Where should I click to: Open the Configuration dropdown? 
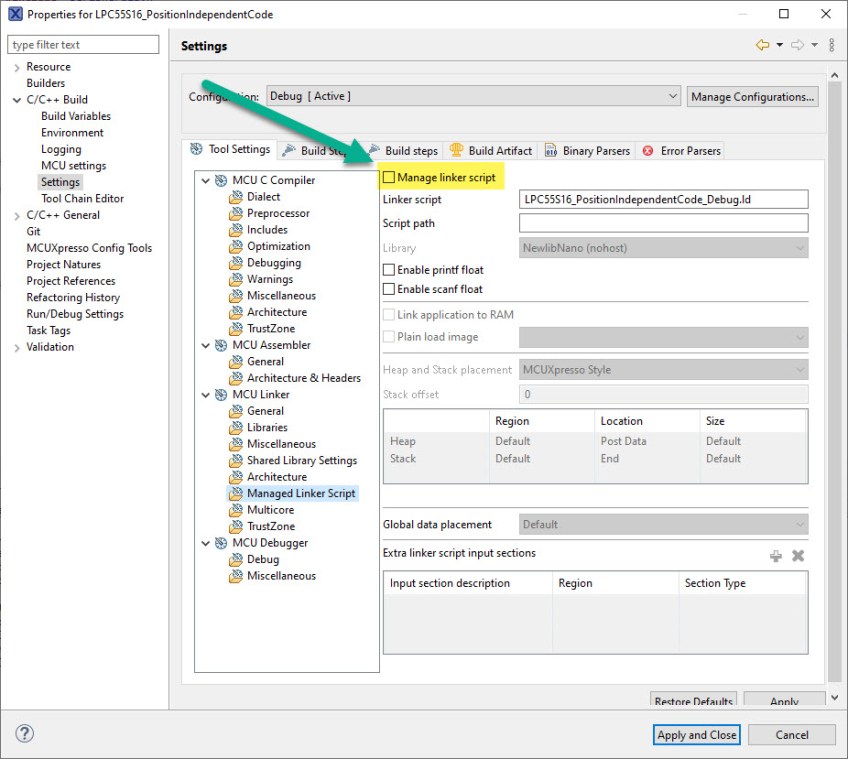(x=473, y=97)
